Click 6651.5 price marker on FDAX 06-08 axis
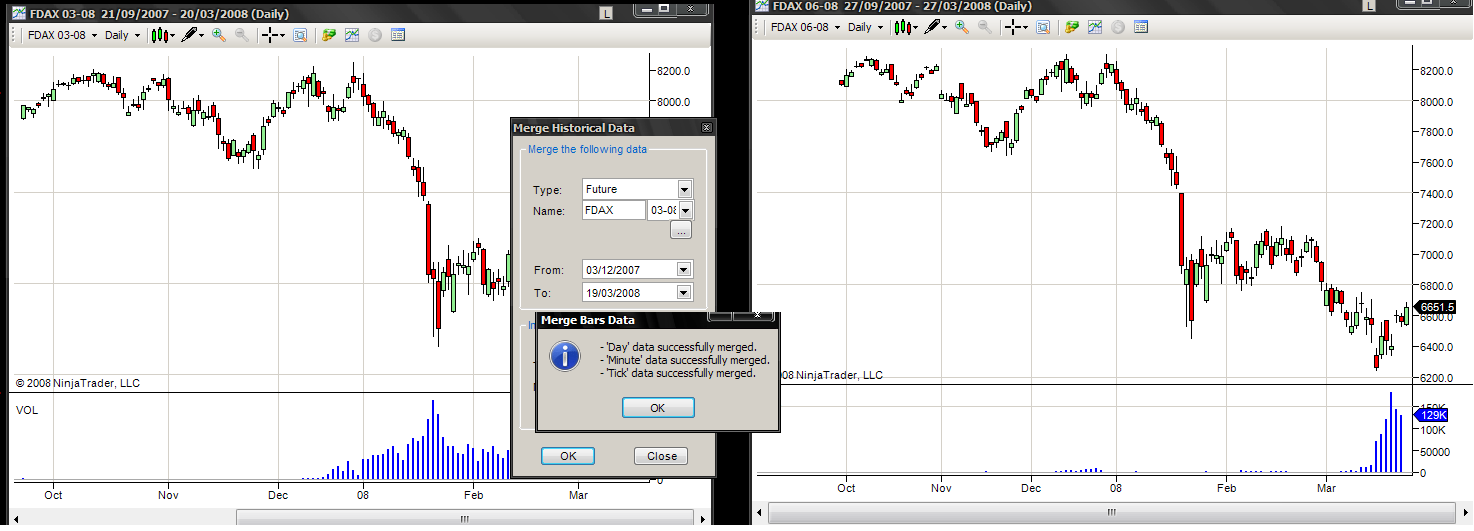1474x531 pixels. point(1435,307)
